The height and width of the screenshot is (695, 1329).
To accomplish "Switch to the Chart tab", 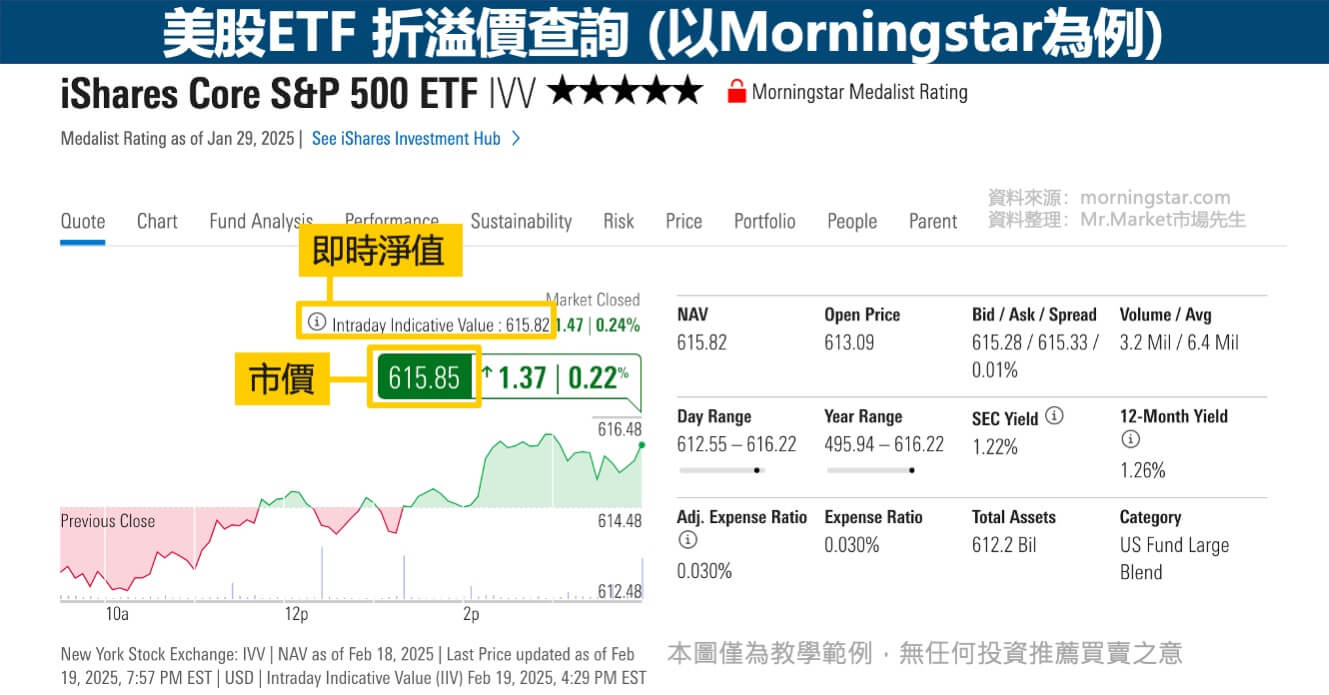I will tap(157, 221).
